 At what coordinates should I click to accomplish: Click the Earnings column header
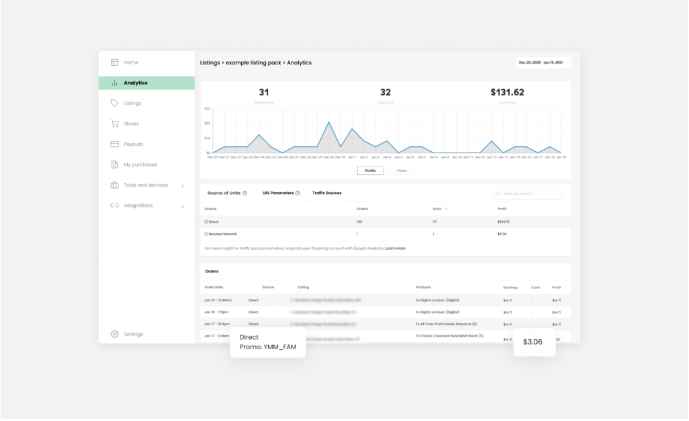(510, 287)
